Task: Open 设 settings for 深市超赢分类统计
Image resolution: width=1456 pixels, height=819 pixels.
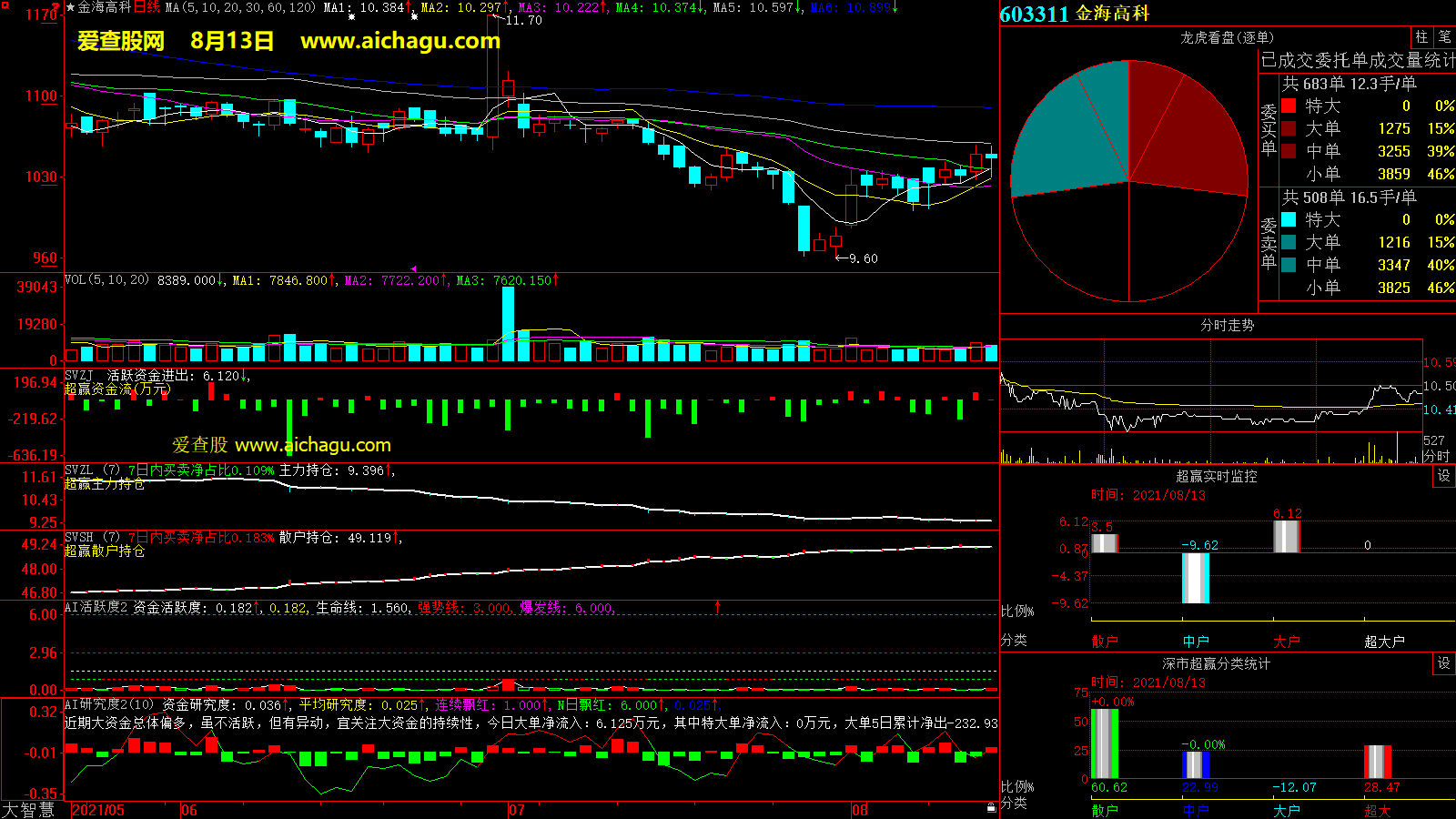Action: [x=1443, y=663]
